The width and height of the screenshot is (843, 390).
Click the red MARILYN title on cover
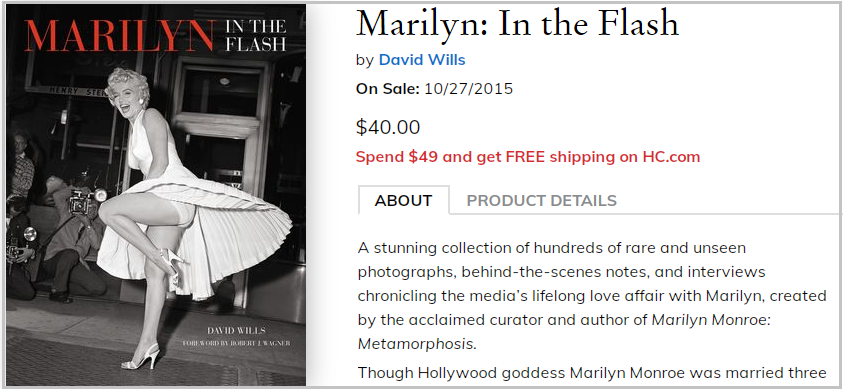click(x=119, y=37)
